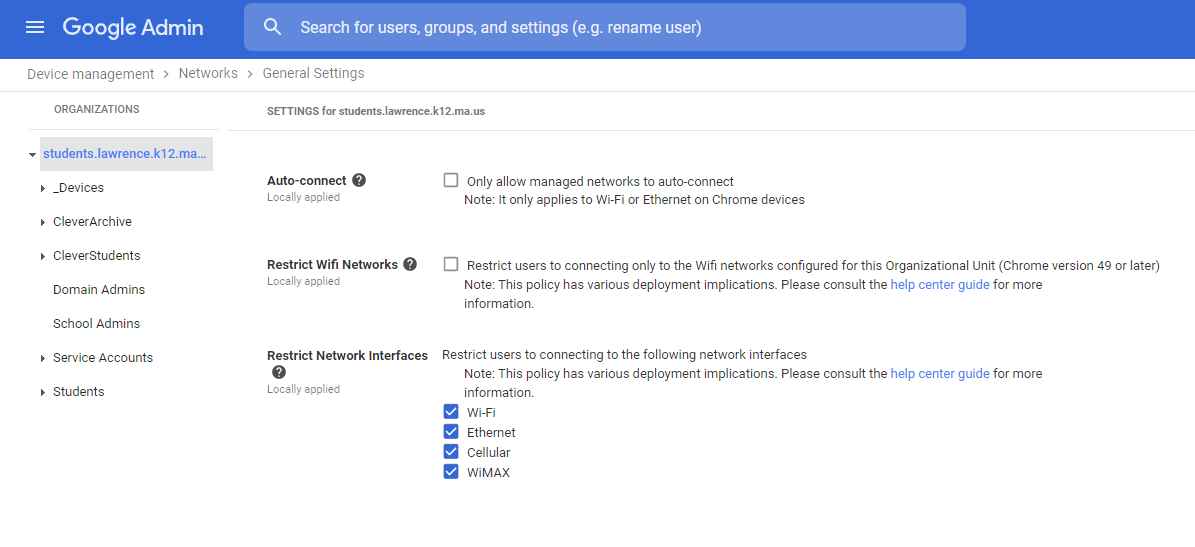This screenshot has height=547, width=1195.
Task: Click the Restrict Wifi Networks help icon
Action: (410, 265)
